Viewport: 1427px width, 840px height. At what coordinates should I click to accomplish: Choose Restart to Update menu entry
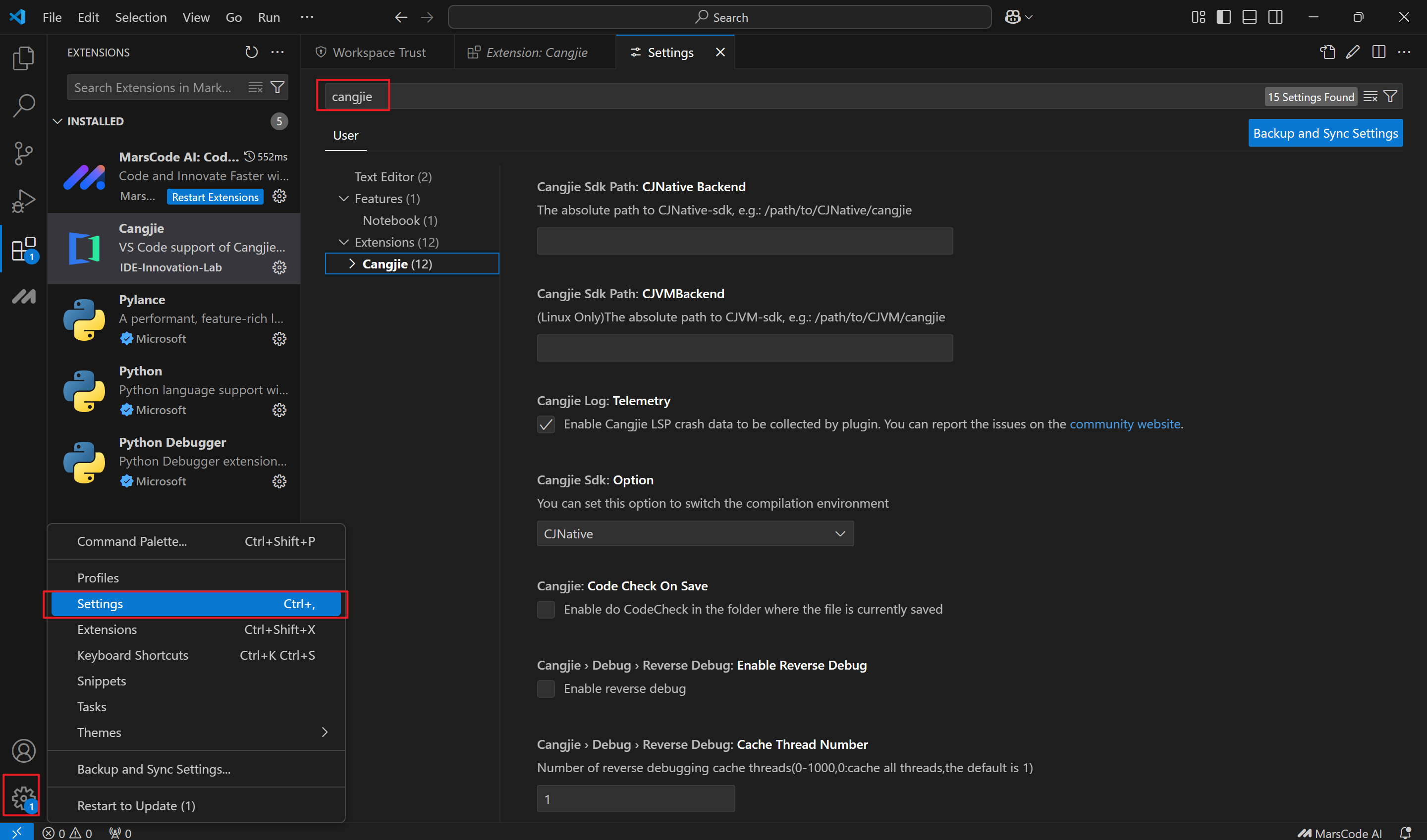coord(196,805)
